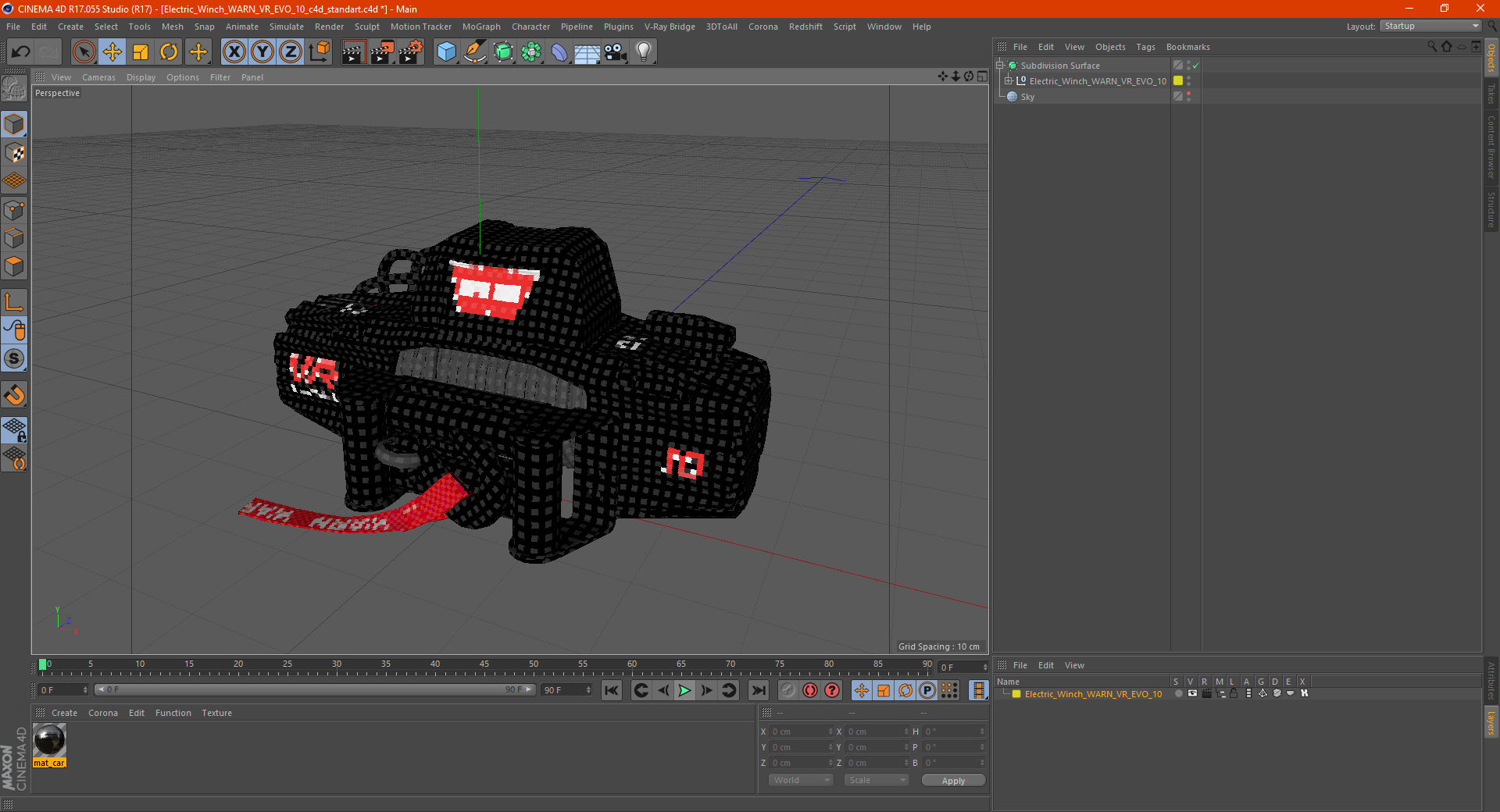Screen dimensions: 1500x812
Task: Go to start of animation
Action: pyautogui.click(x=612, y=690)
